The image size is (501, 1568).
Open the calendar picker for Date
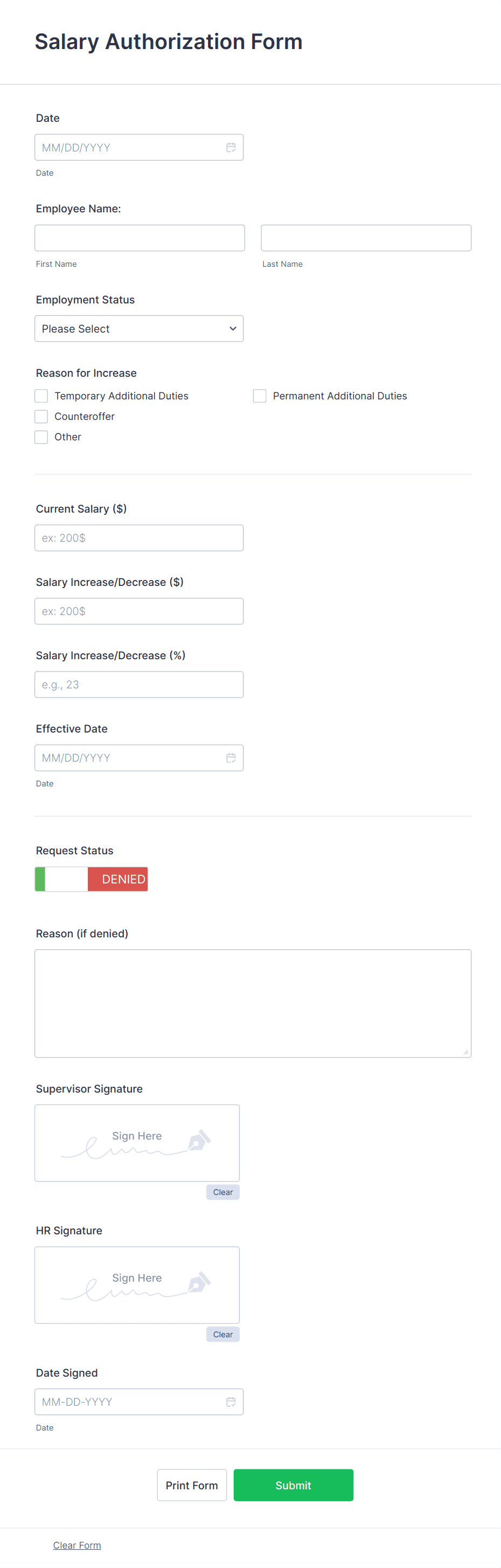click(231, 147)
